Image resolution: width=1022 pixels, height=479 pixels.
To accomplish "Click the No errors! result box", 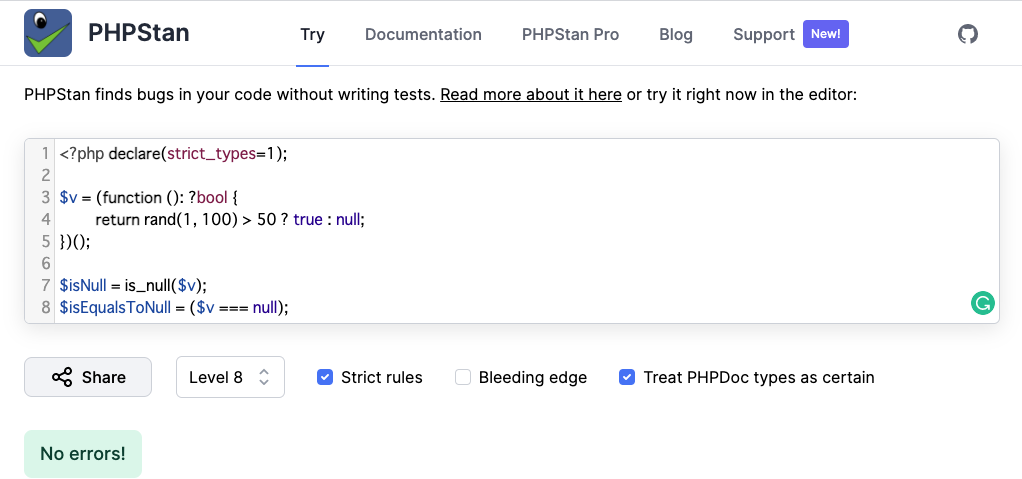I will tap(83, 454).
